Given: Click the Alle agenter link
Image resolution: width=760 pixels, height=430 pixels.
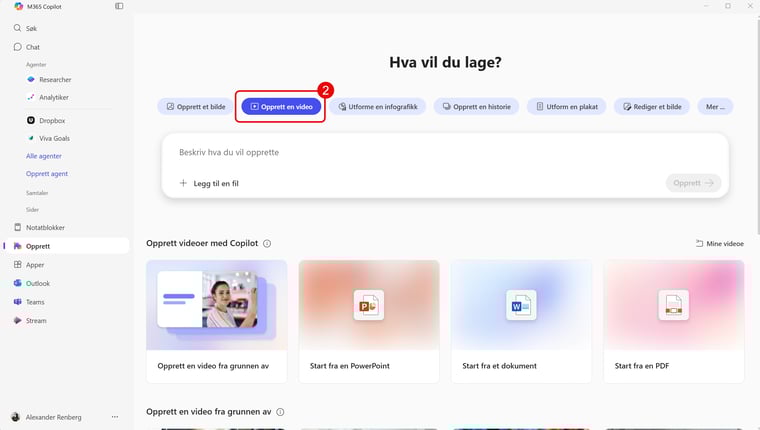Looking at the screenshot, I should coord(44,156).
